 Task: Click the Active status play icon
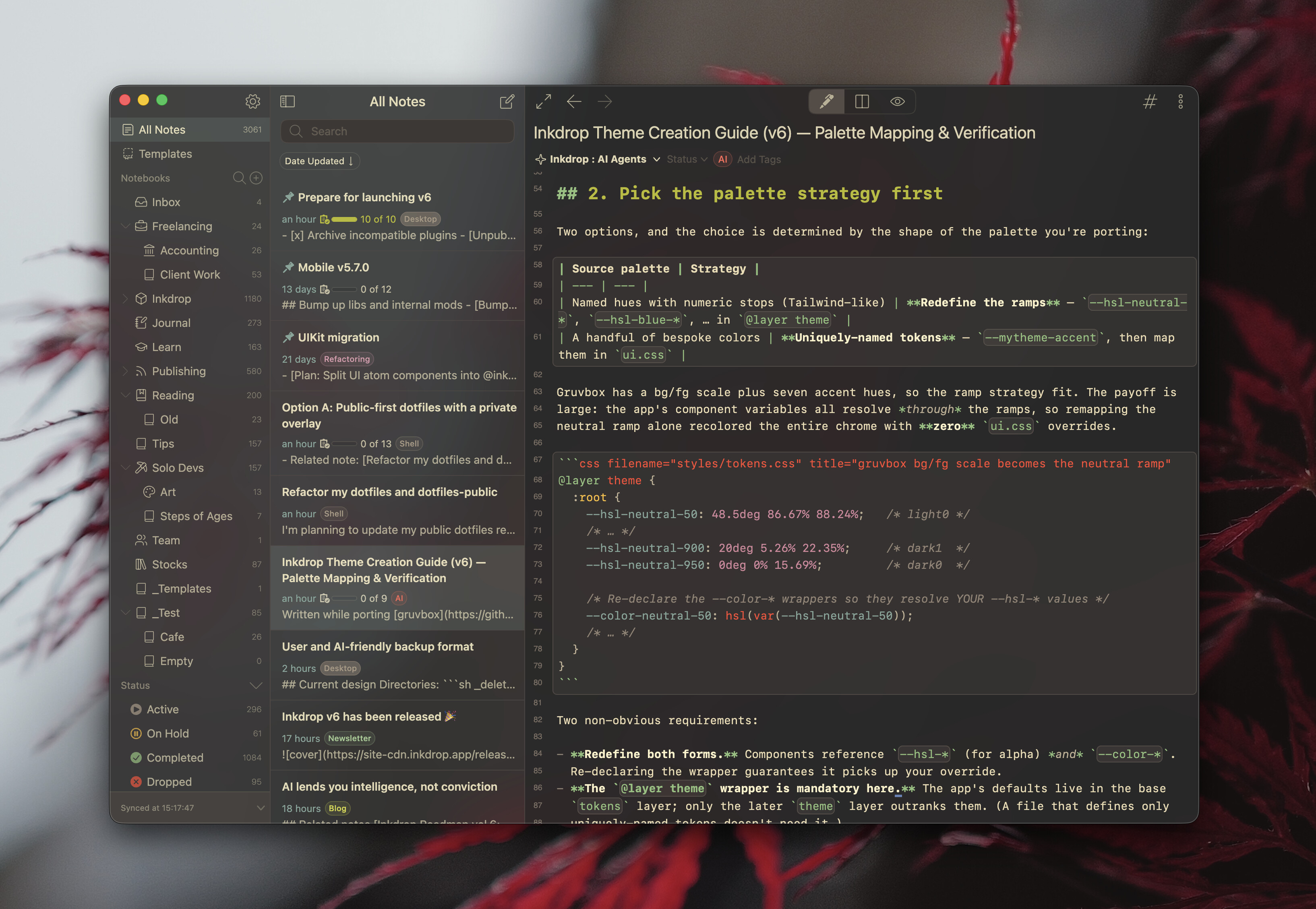coord(136,710)
